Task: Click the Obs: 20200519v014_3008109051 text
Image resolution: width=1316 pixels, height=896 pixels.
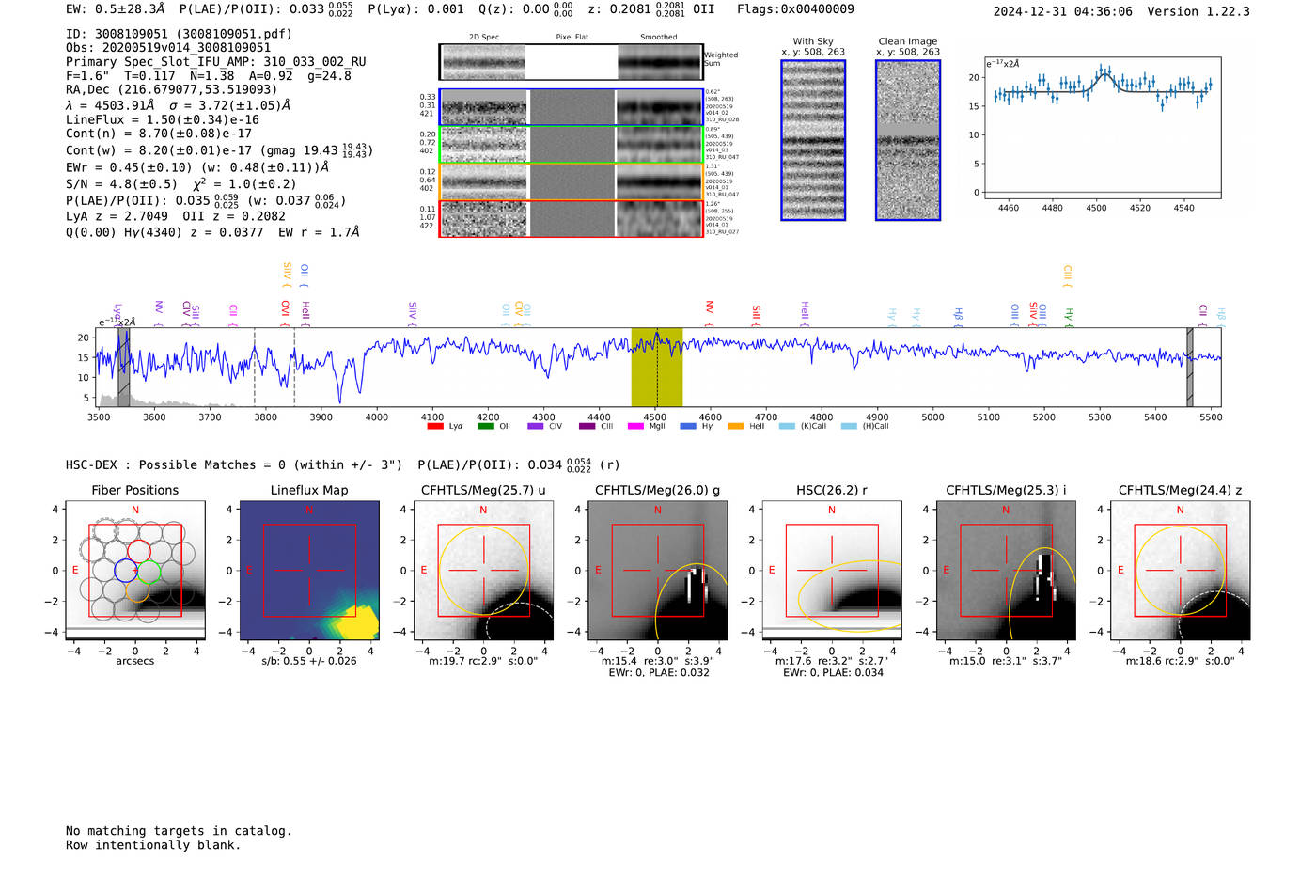Action: (x=168, y=48)
